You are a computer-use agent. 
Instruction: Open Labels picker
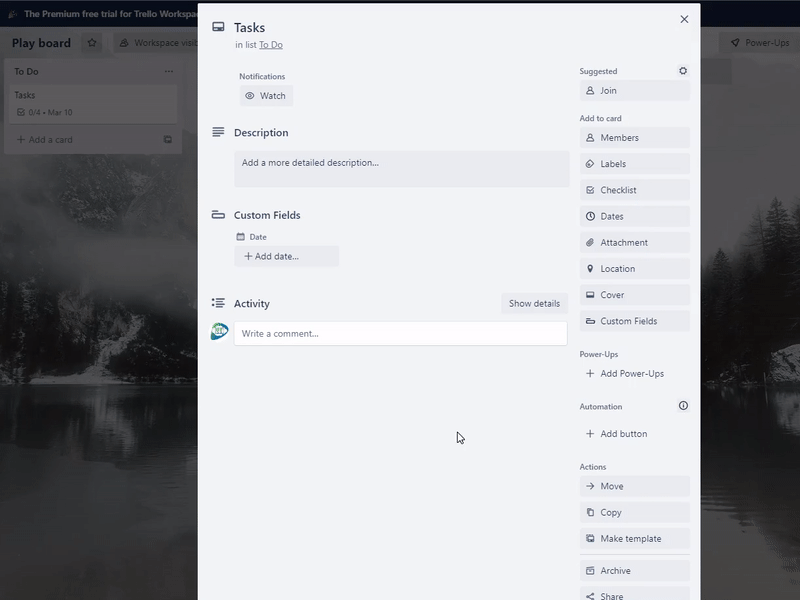point(635,164)
